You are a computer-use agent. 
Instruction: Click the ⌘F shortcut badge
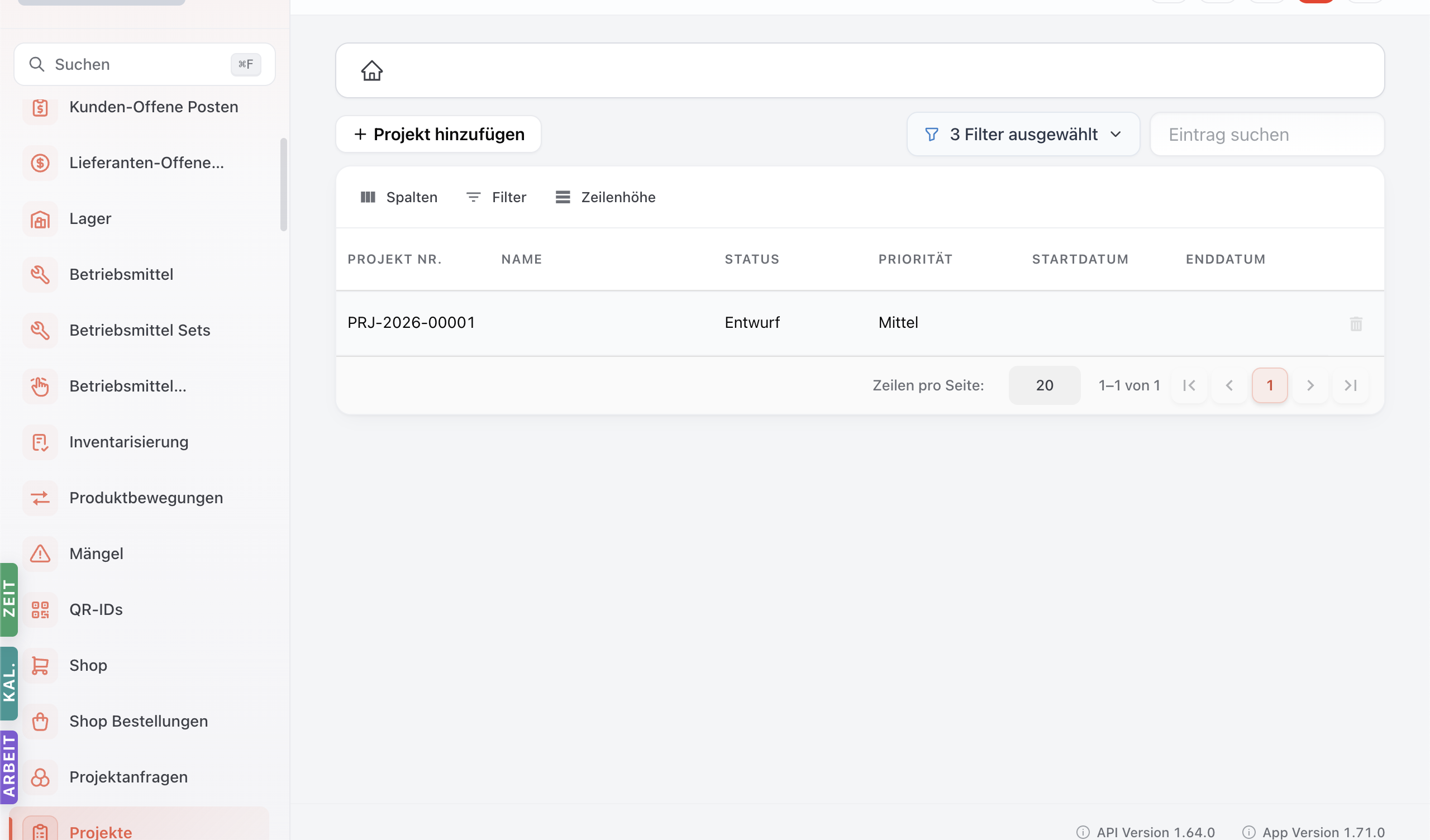(x=246, y=64)
